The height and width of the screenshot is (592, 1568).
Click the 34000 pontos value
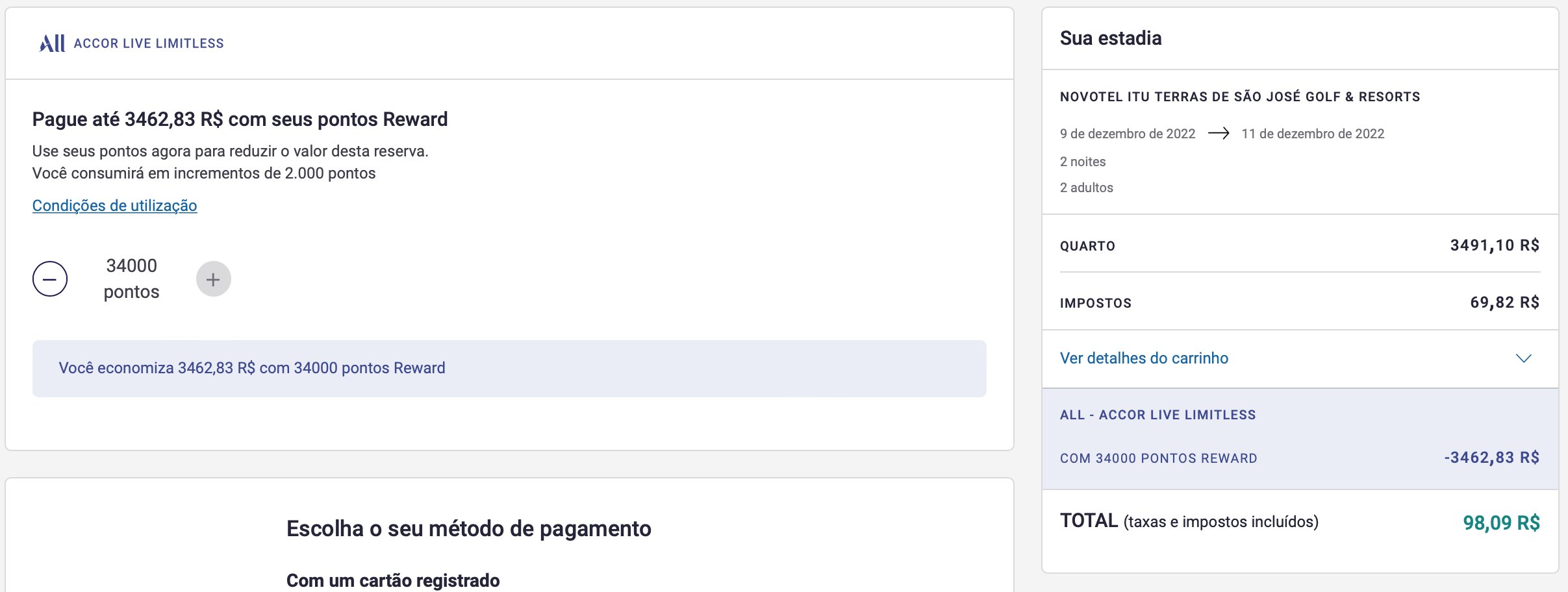[x=131, y=278]
